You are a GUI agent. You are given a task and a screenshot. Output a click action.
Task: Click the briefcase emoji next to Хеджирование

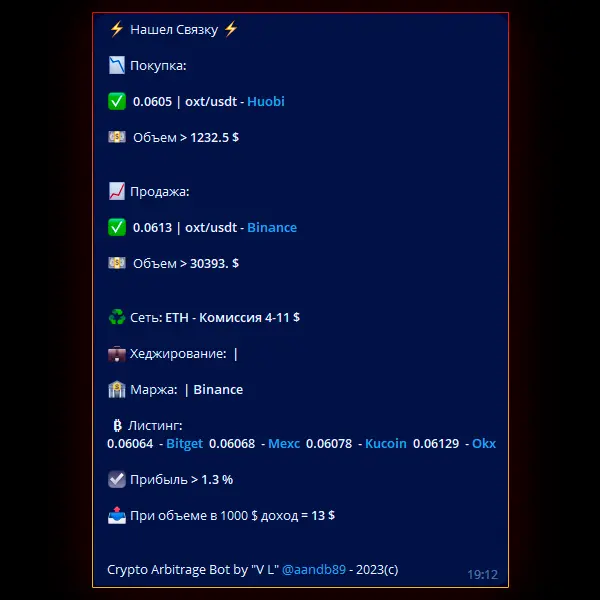tap(117, 354)
